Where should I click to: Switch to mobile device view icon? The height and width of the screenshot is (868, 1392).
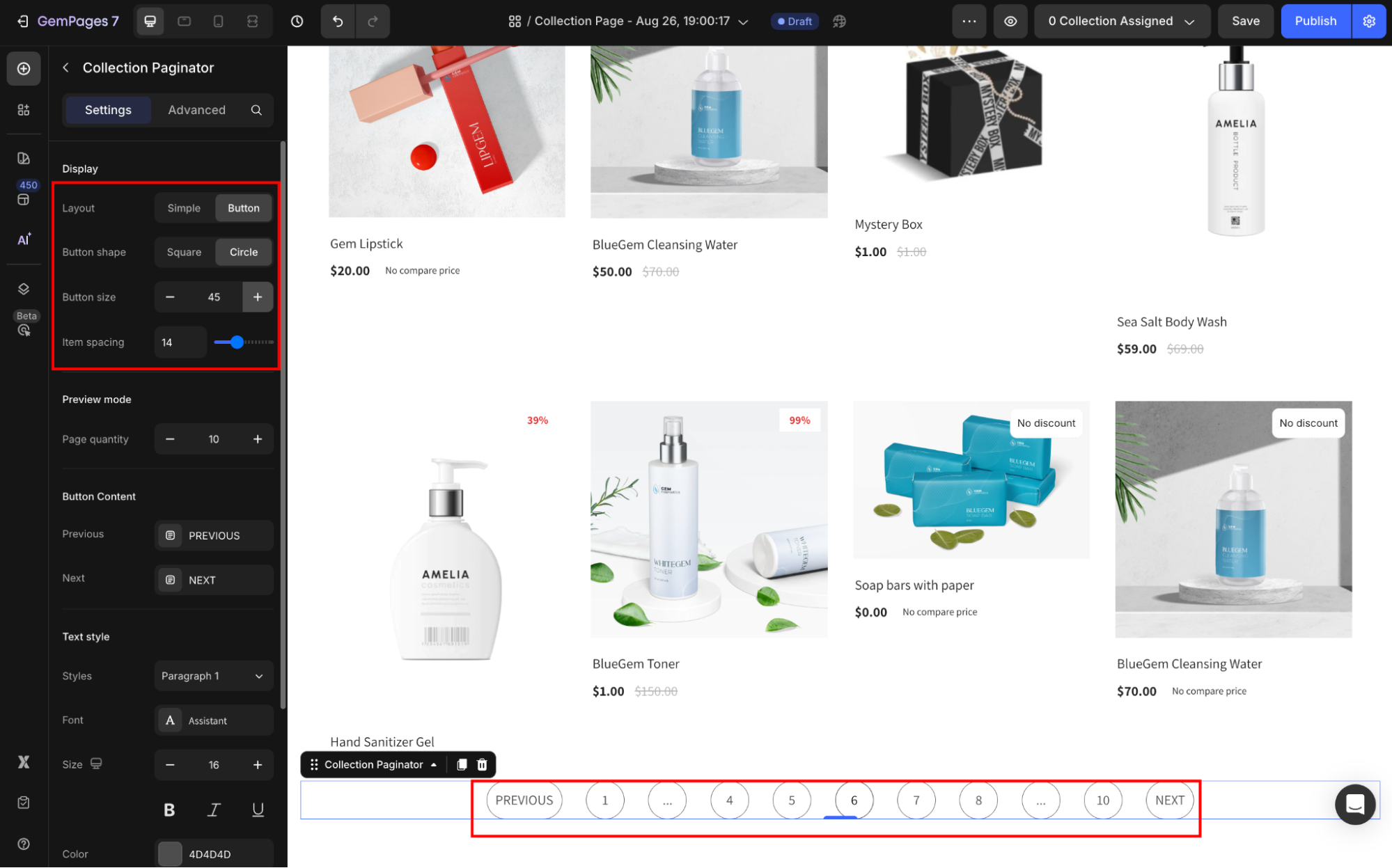[x=218, y=21]
